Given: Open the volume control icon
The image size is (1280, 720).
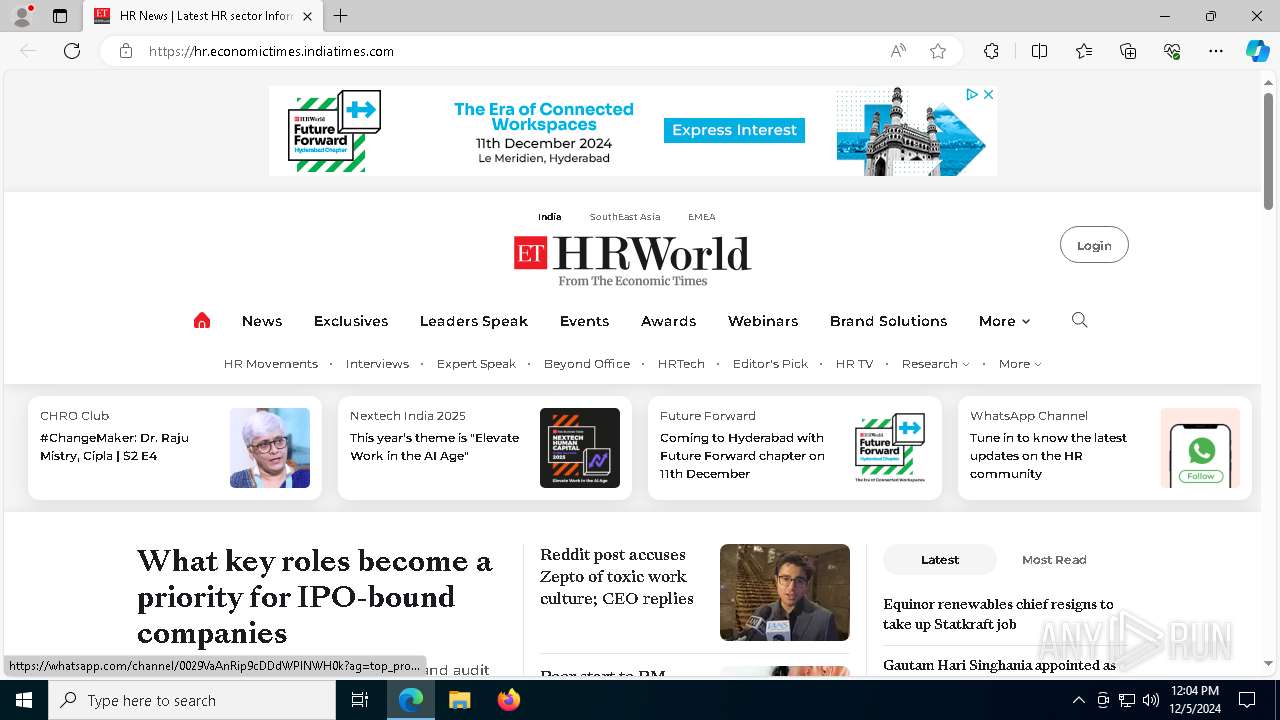Looking at the screenshot, I should point(1151,700).
